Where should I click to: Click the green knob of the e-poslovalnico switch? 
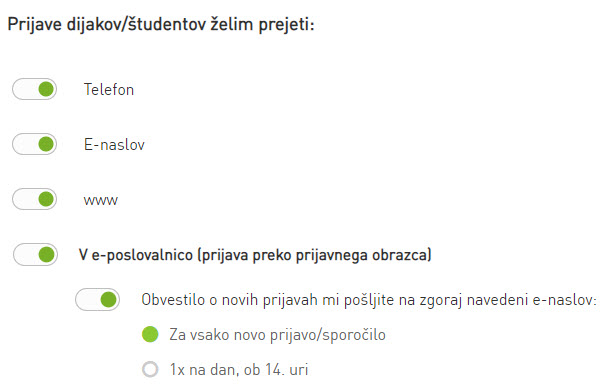[x=47, y=254]
